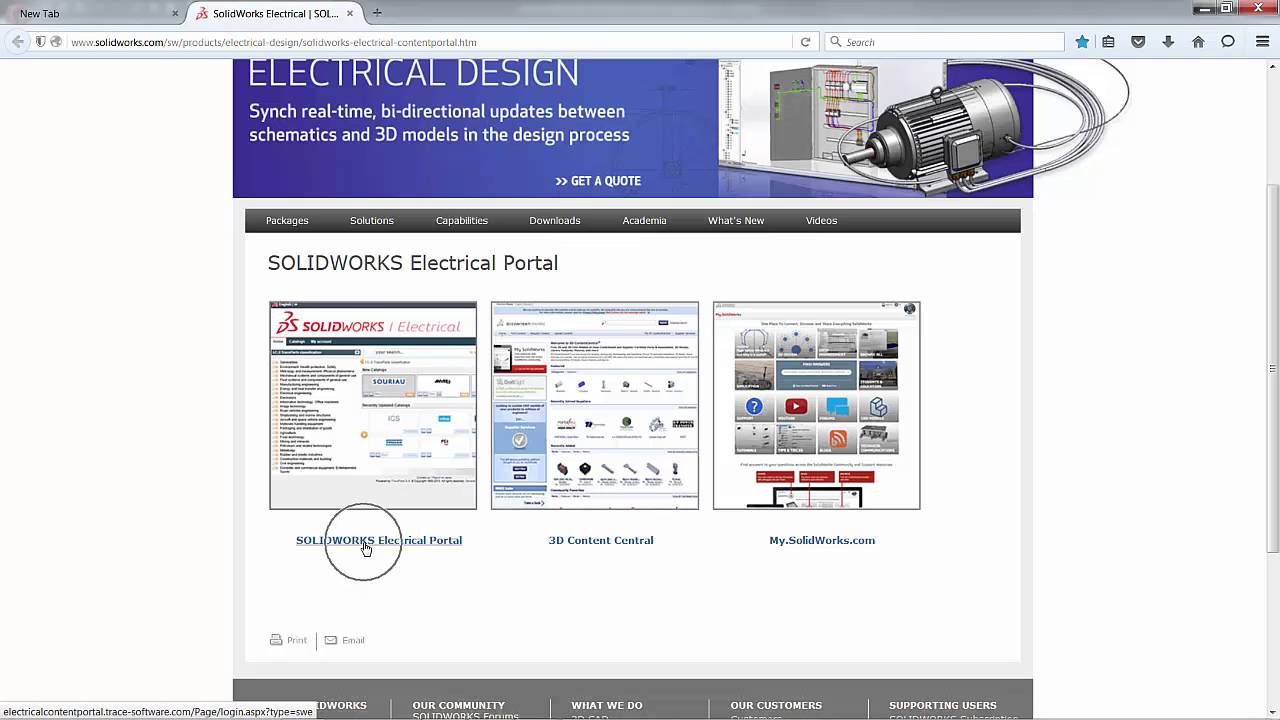This screenshot has width=1280, height=720.
Task: Click the OUR CUSTOMERS footer heading
Action: tap(776, 705)
